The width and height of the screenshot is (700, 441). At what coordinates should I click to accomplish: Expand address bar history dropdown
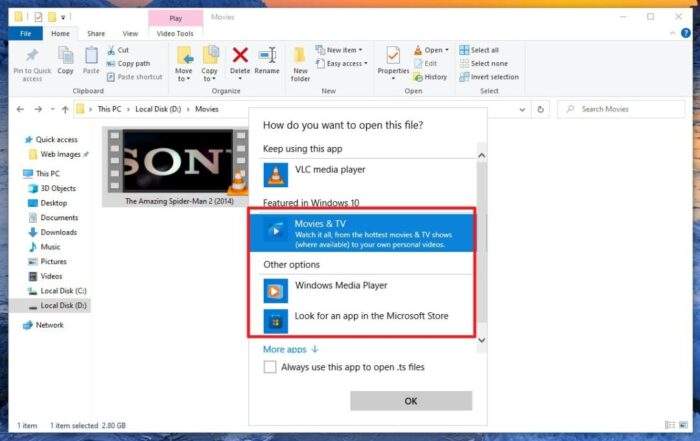(522, 109)
